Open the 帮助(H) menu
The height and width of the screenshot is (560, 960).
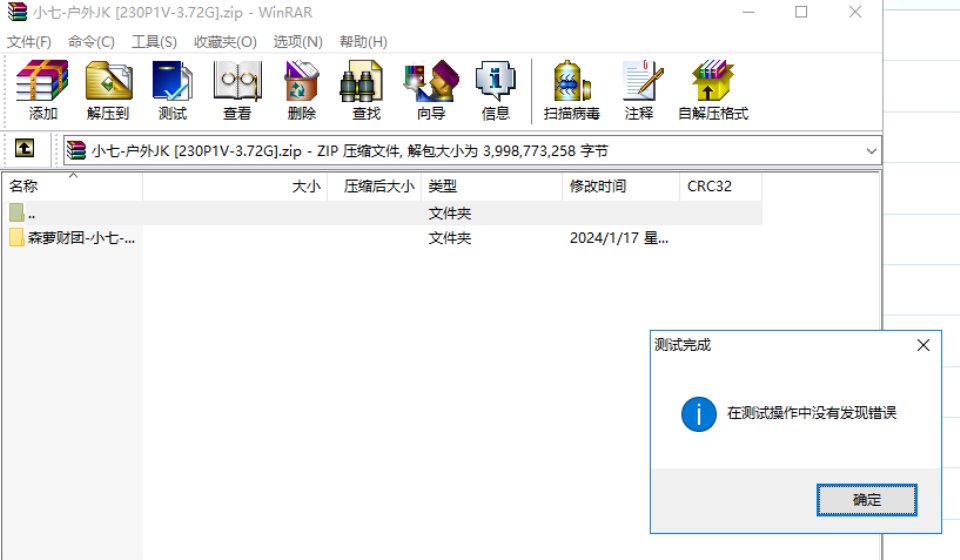(364, 42)
